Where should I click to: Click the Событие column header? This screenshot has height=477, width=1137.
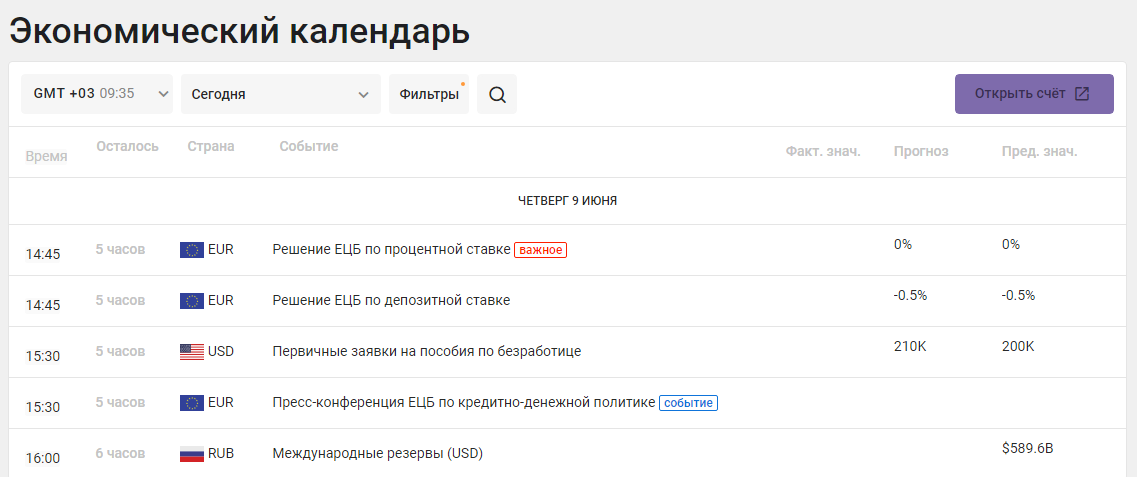[x=309, y=146]
